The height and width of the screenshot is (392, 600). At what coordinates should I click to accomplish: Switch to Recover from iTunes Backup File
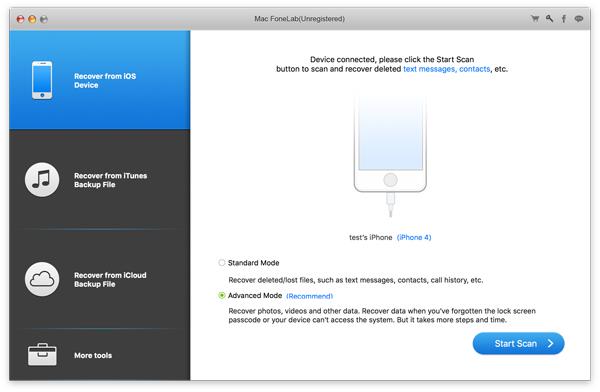tap(99, 180)
